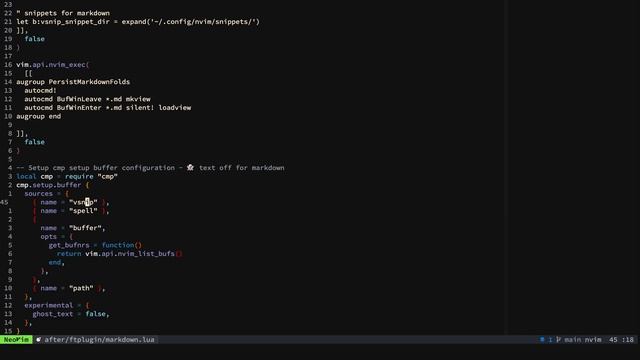Click the 'cmp.setup.buffer {' line
The height and width of the screenshot is (360, 640).
[53, 185]
